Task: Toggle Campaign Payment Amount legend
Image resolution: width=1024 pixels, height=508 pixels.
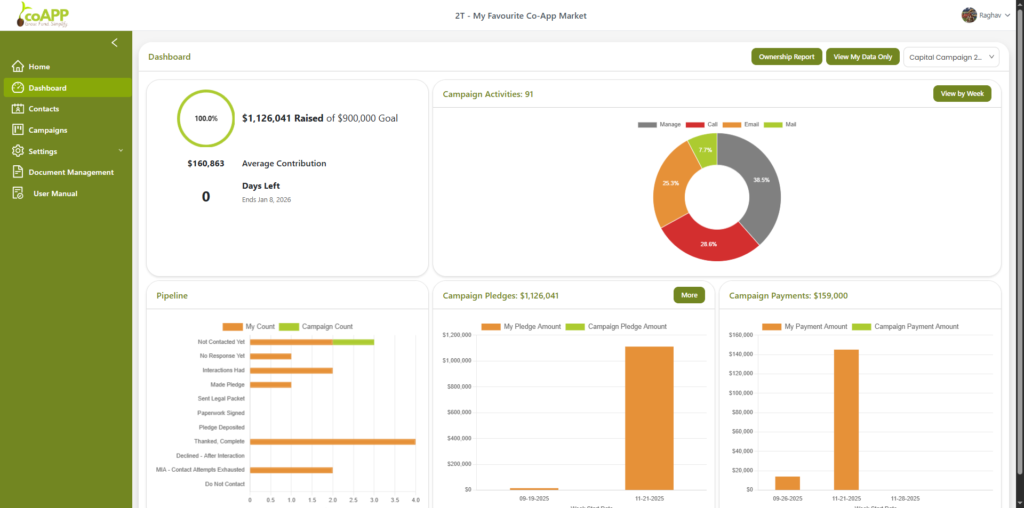Action: coord(862,326)
